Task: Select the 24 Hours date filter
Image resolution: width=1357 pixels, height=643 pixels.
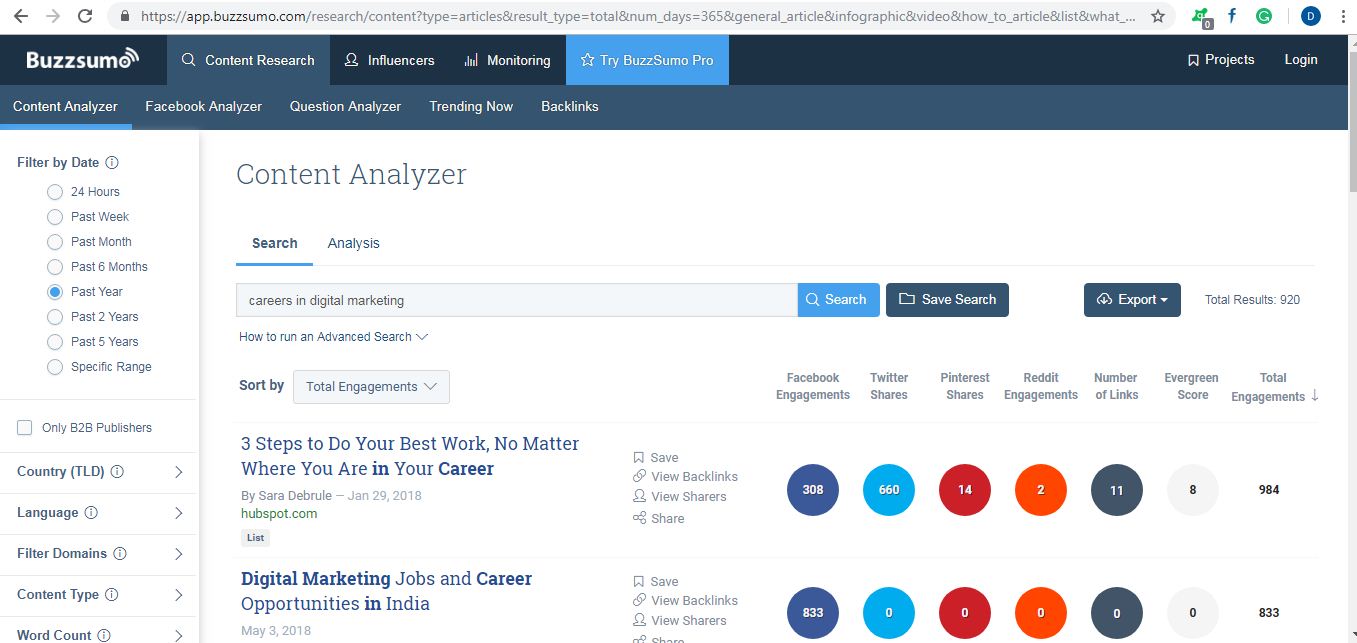Action: coord(55,191)
